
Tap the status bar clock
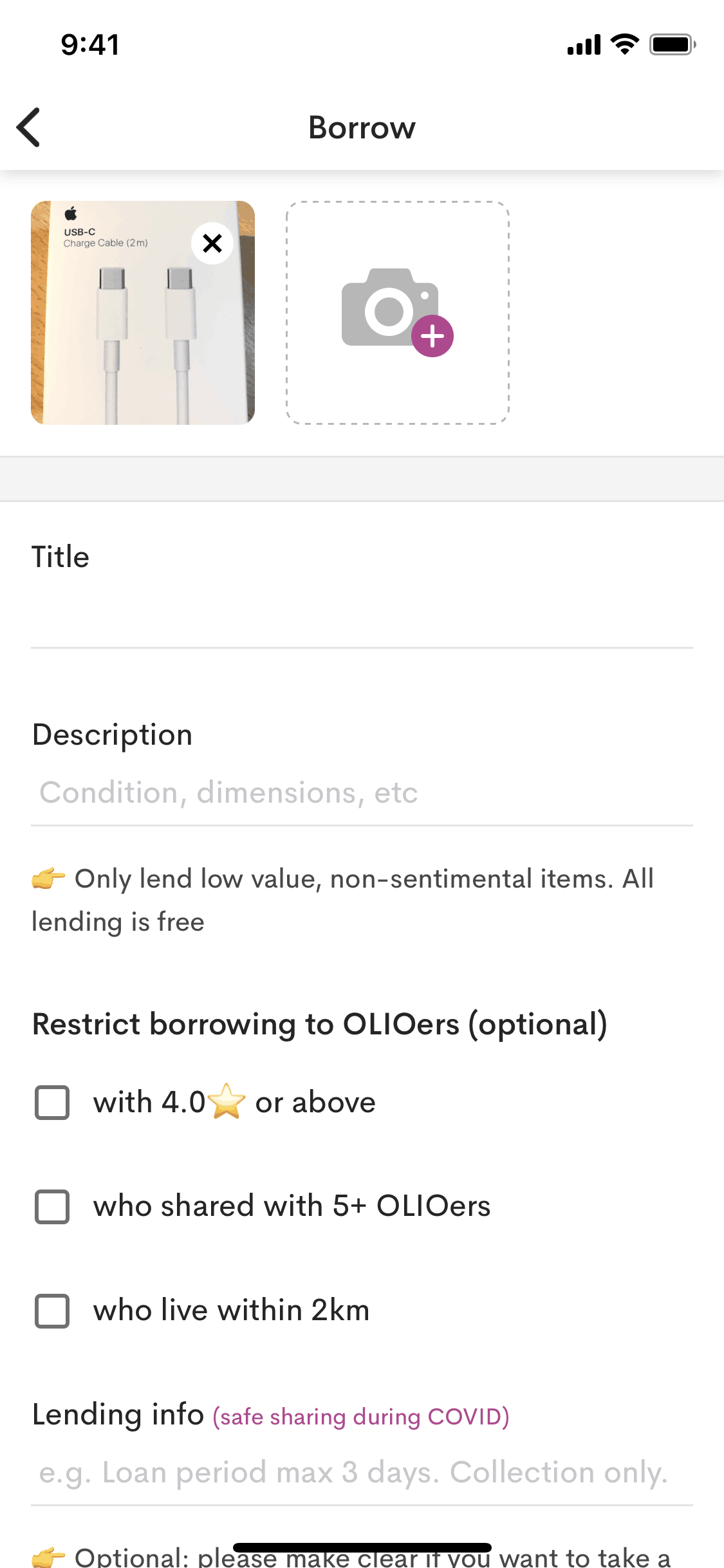pos(90,44)
